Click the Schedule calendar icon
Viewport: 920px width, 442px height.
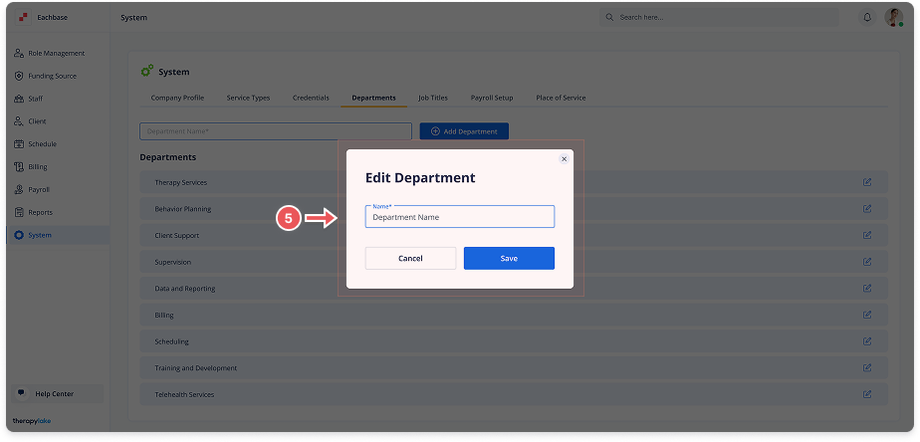click(x=19, y=144)
